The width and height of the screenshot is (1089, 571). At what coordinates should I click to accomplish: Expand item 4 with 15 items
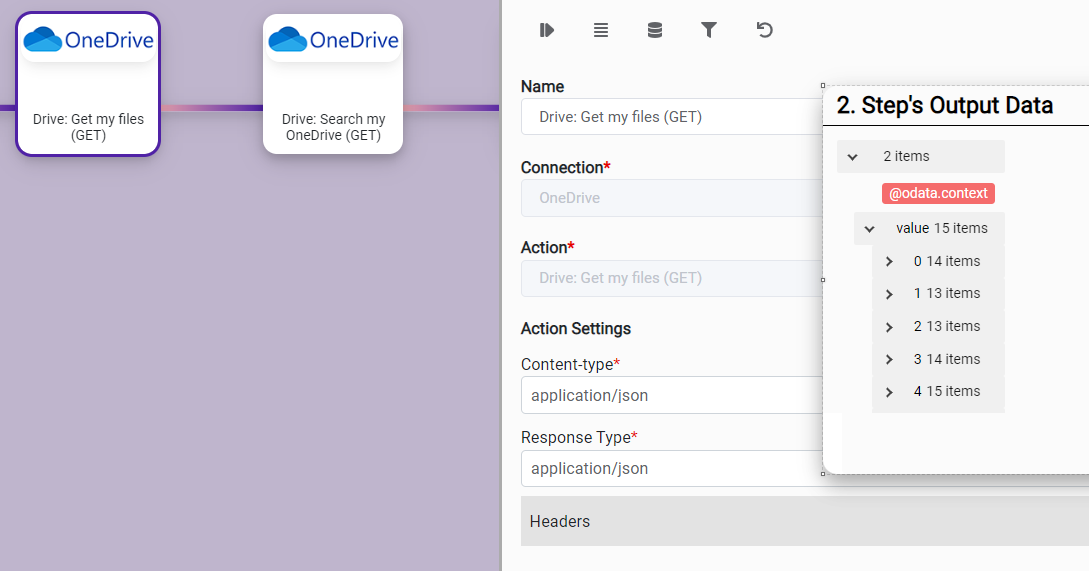pos(889,392)
